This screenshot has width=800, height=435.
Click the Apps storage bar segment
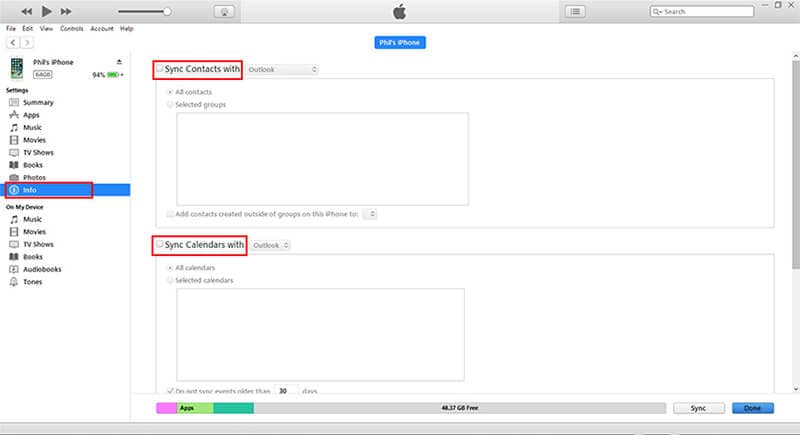click(195, 408)
